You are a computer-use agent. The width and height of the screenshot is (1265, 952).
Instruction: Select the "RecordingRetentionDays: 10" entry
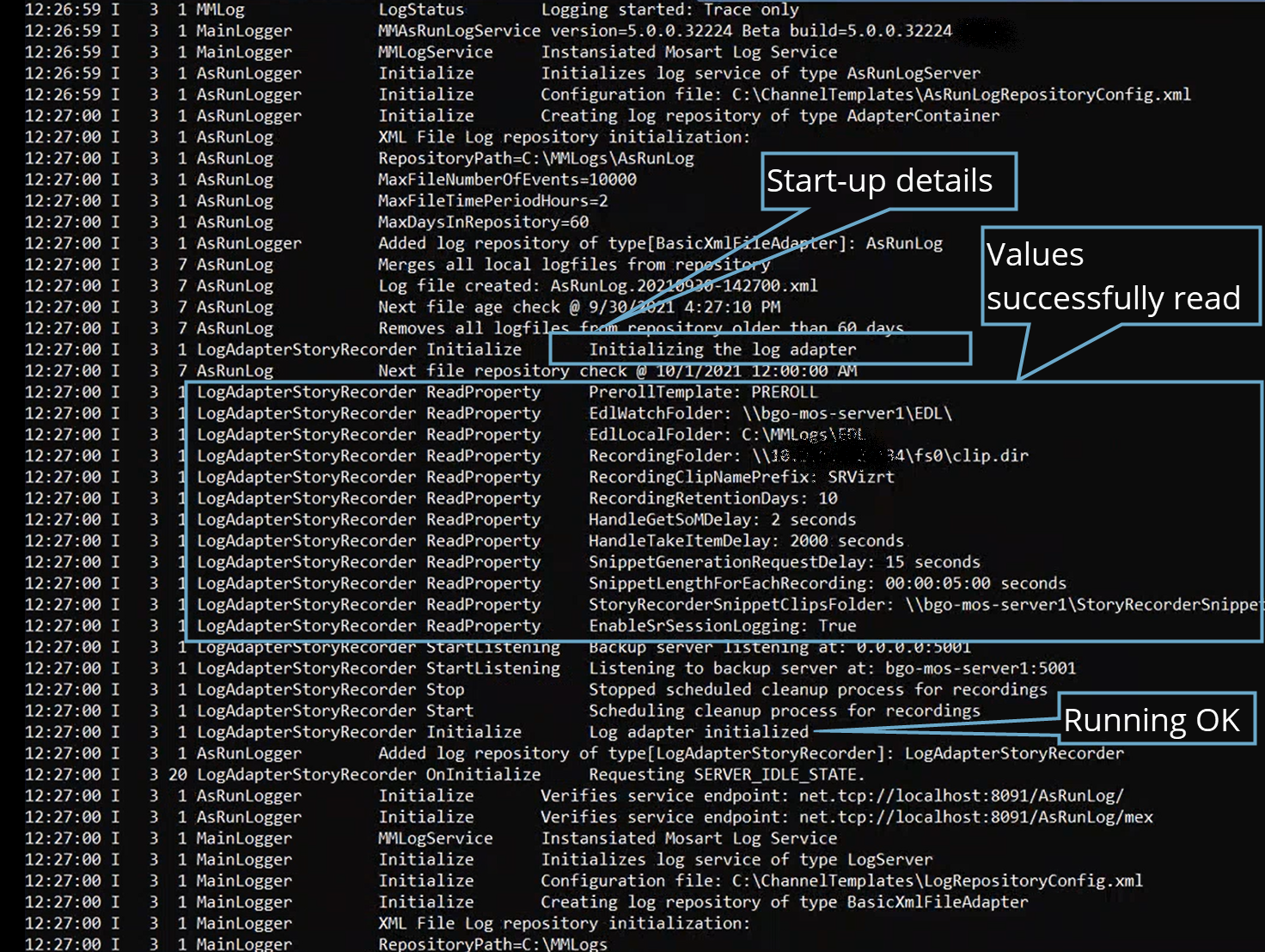pos(712,498)
